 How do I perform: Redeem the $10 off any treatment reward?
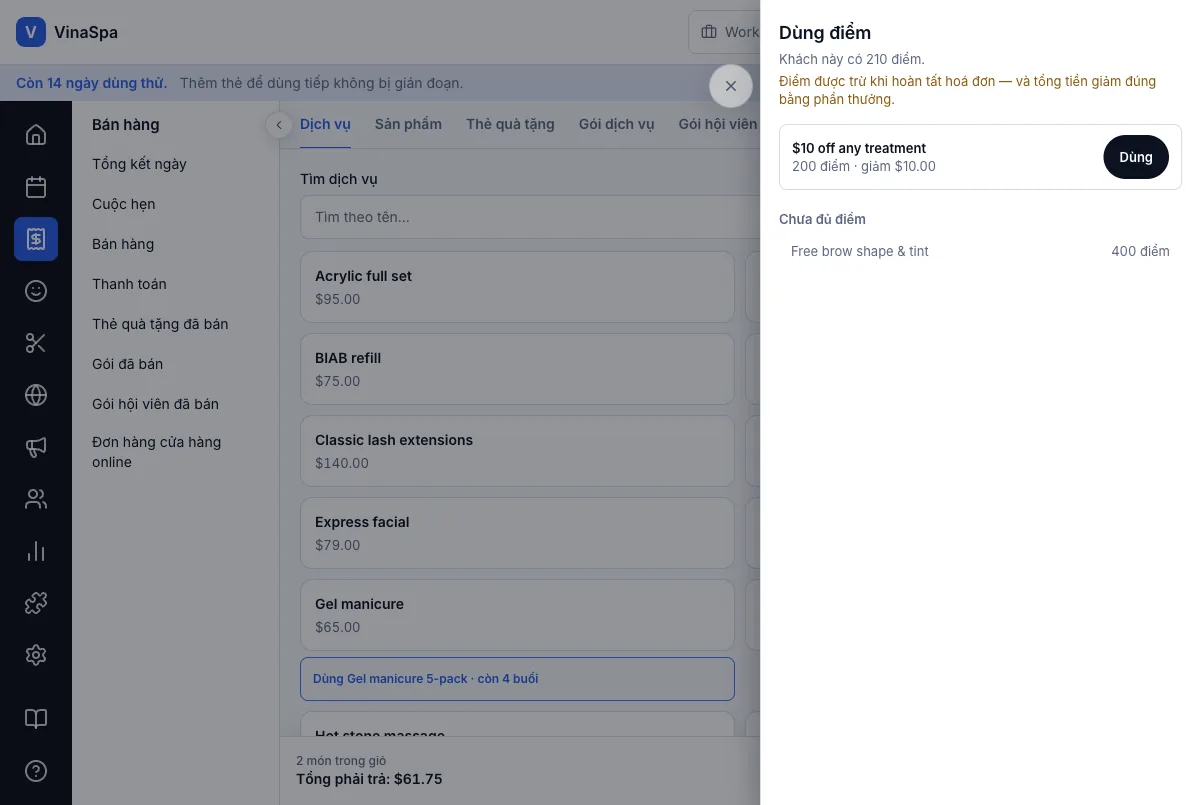(x=1136, y=157)
